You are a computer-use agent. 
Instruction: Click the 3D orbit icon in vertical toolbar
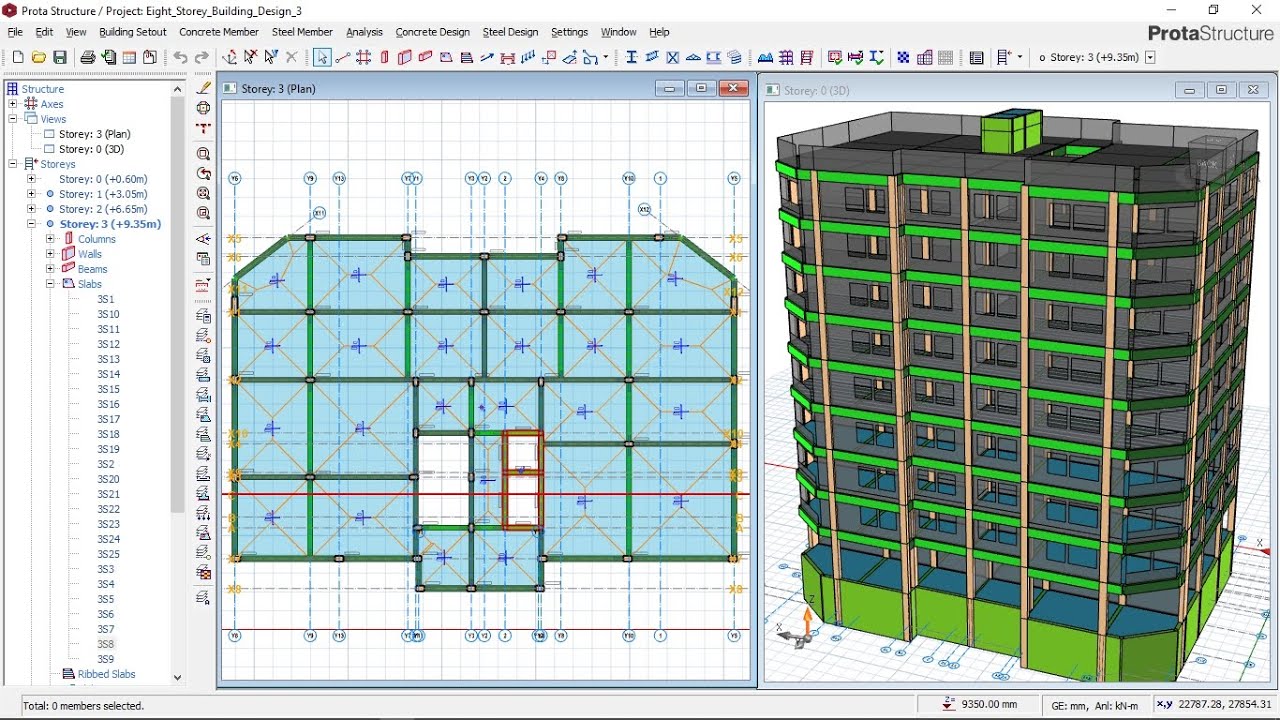(x=204, y=108)
